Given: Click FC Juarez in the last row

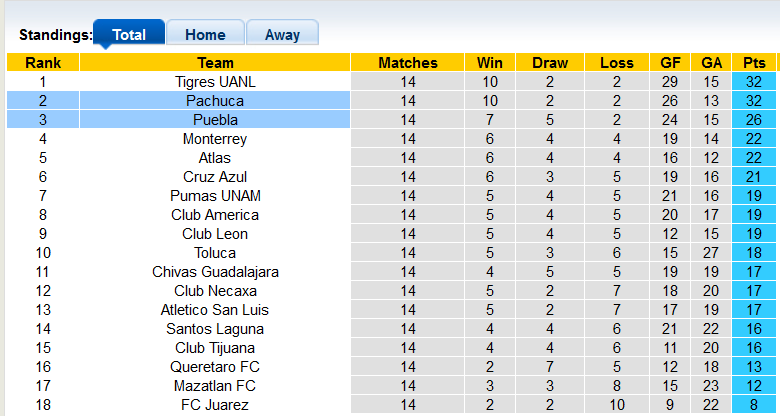Looking at the screenshot, I should coord(215,405).
